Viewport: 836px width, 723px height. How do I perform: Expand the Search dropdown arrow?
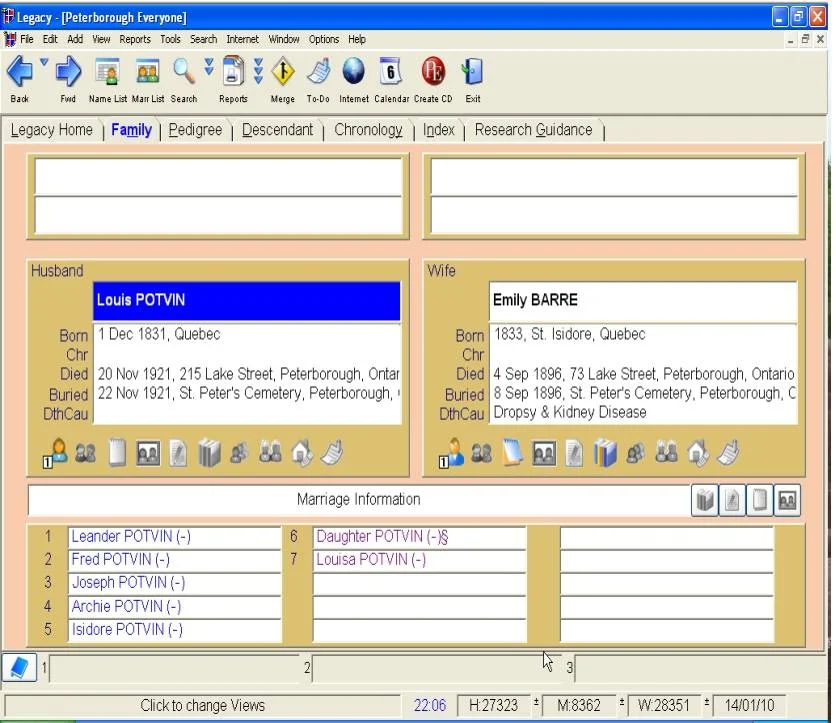point(209,66)
